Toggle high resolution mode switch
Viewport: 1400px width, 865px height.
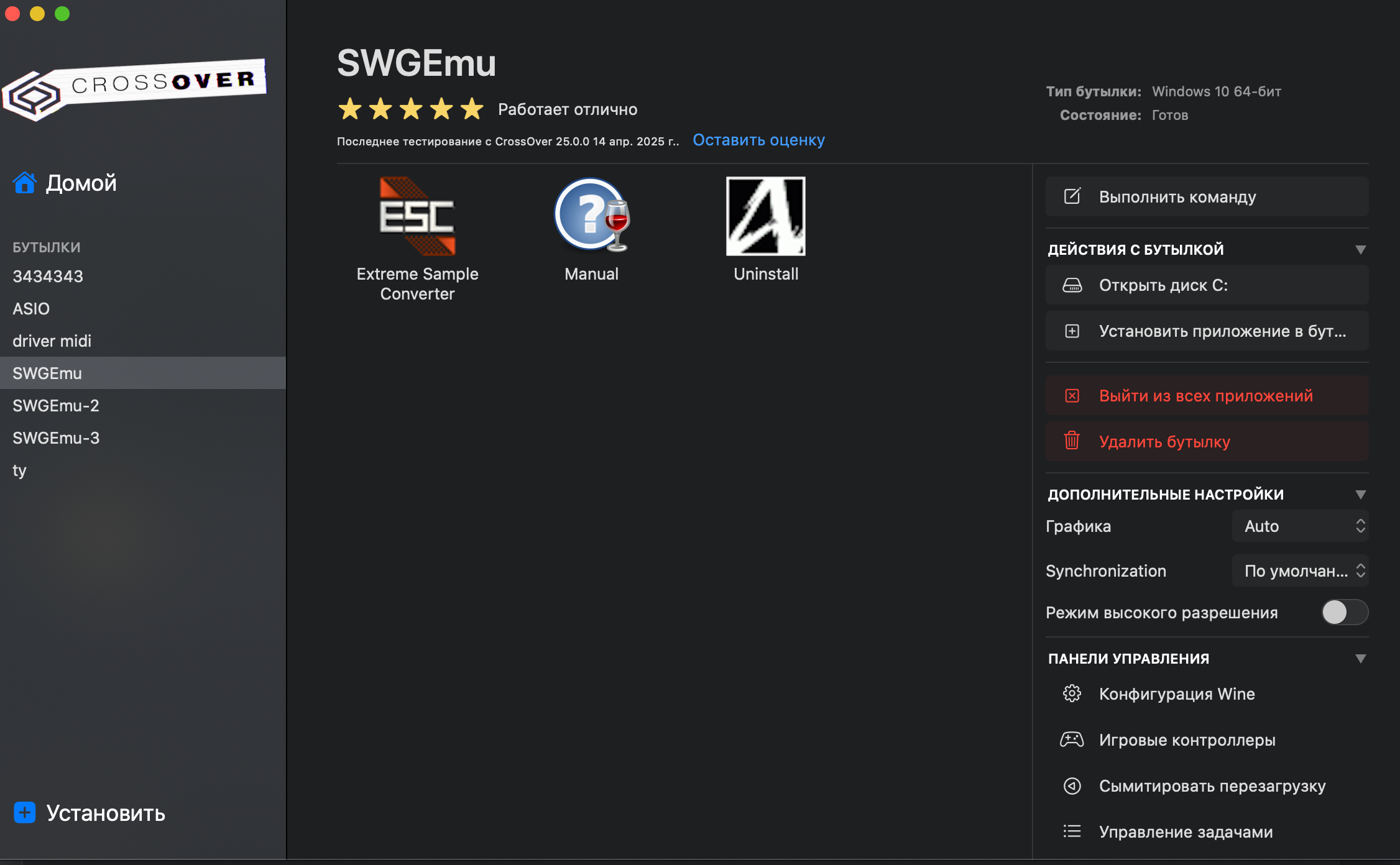(1344, 612)
